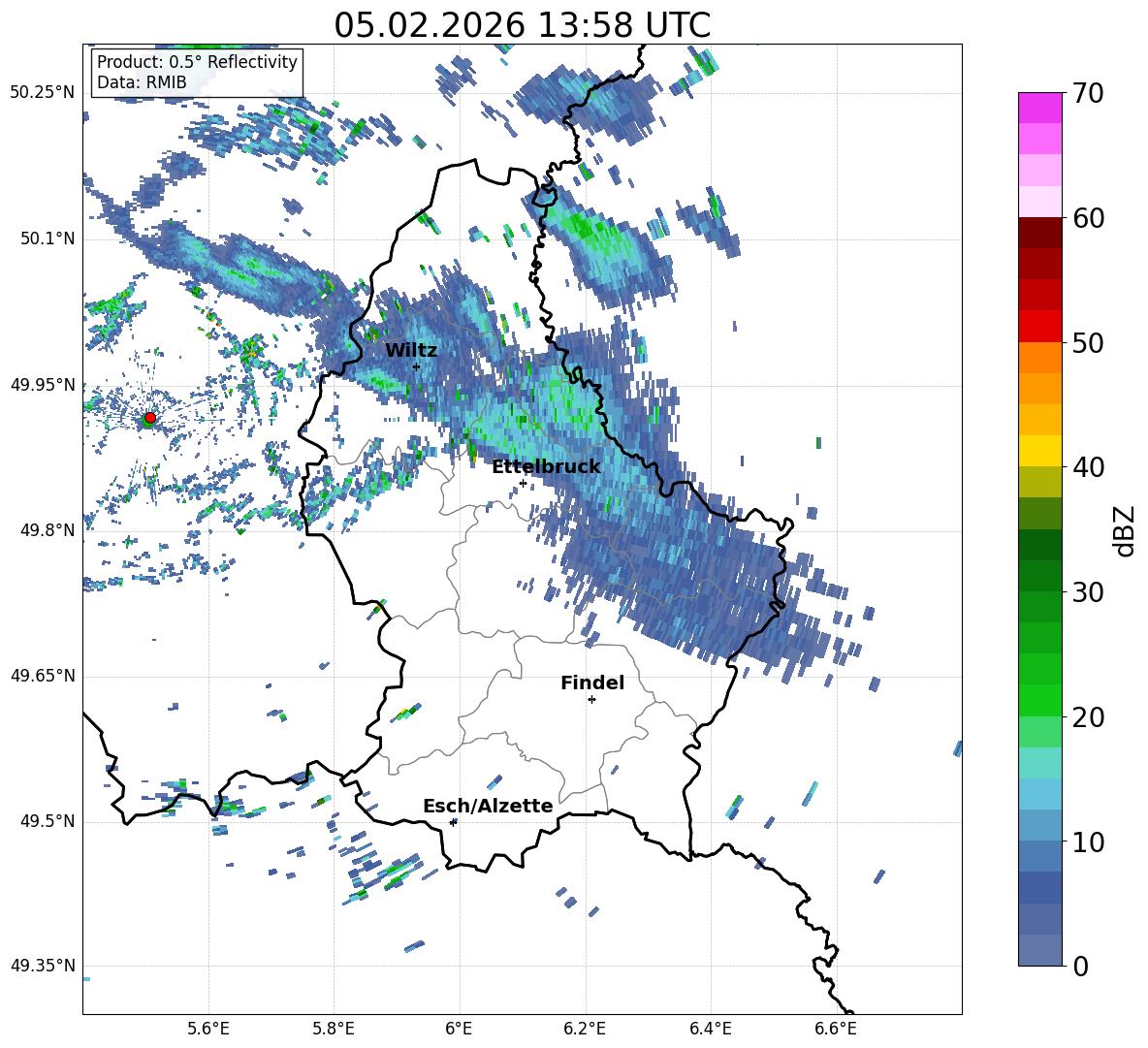Click the dark red band below 60 dBZ
Image resolution: width=1148 pixels, height=1048 pixels.
[1039, 233]
